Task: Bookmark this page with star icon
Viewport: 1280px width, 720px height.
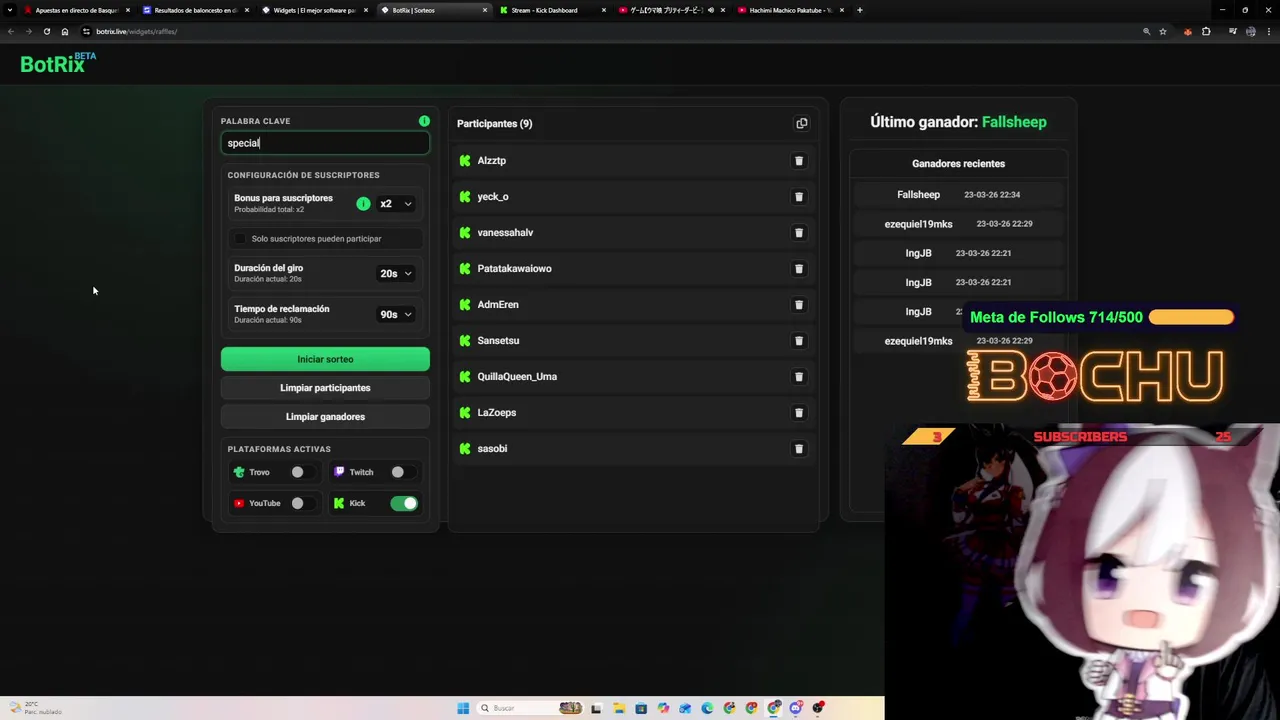Action: [1163, 31]
